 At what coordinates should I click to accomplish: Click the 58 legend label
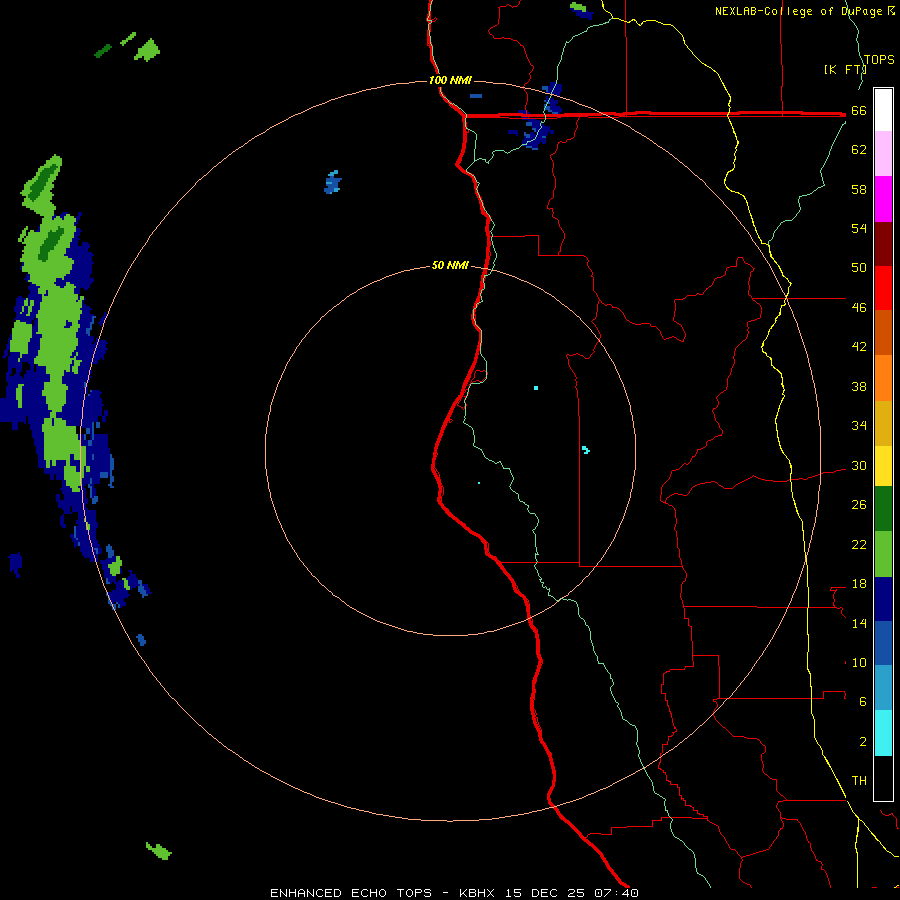click(x=859, y=189)
